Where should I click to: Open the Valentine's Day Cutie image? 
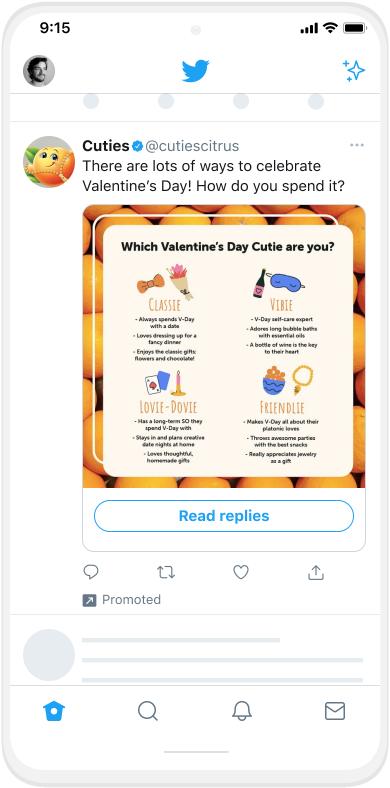point(224,346)
